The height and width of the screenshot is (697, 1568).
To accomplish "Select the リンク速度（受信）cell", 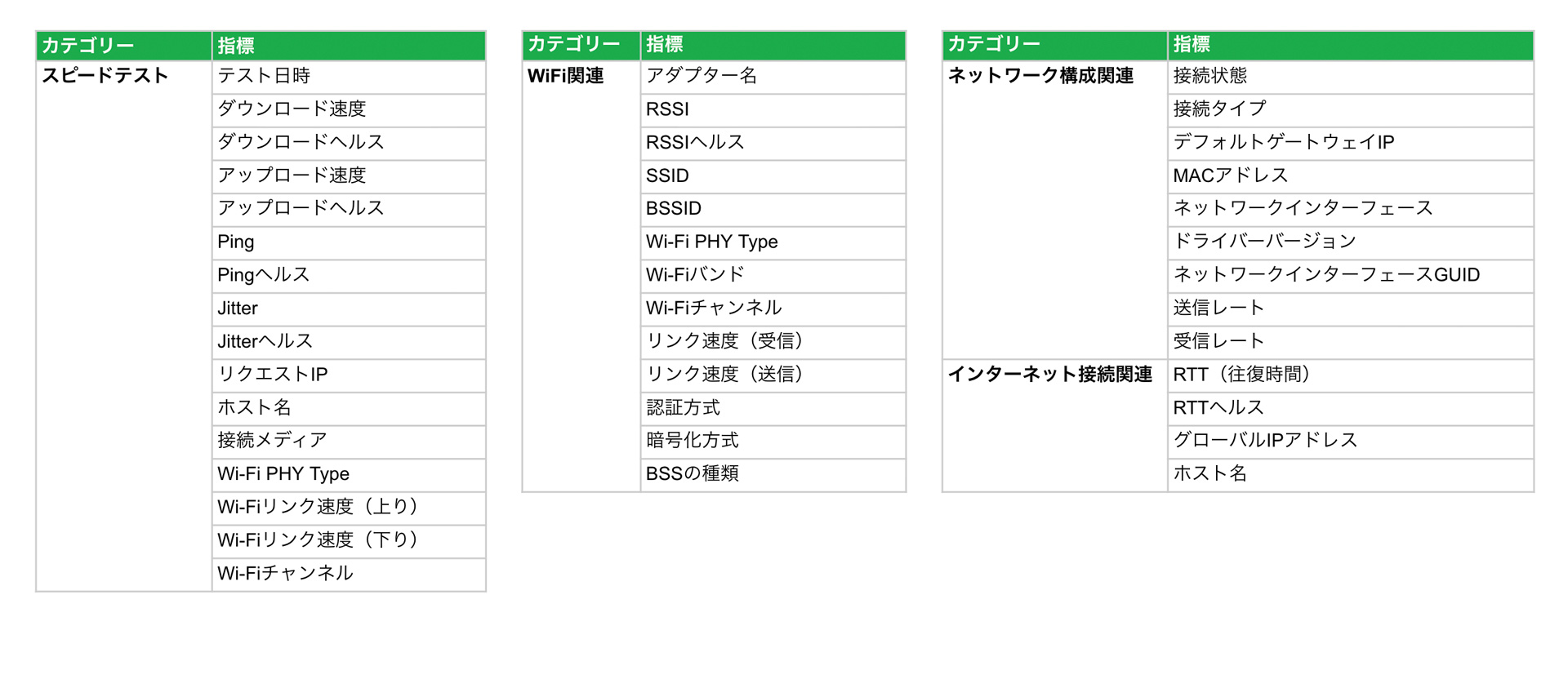I will (x=724, y=341).
